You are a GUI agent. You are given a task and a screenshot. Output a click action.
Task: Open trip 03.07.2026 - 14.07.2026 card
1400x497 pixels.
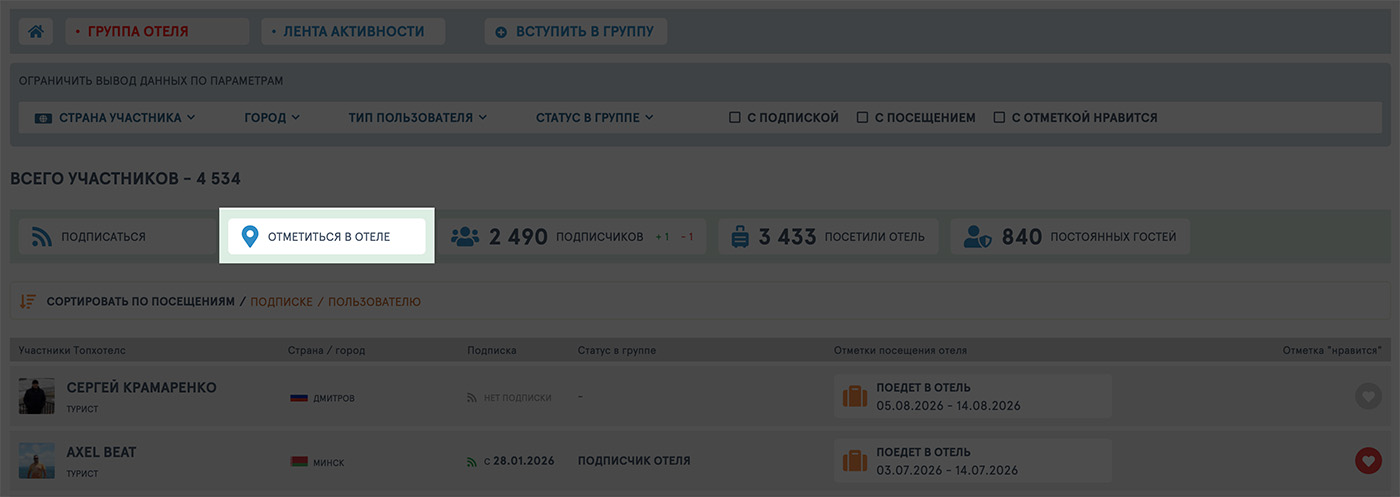(x=973, y=460)
